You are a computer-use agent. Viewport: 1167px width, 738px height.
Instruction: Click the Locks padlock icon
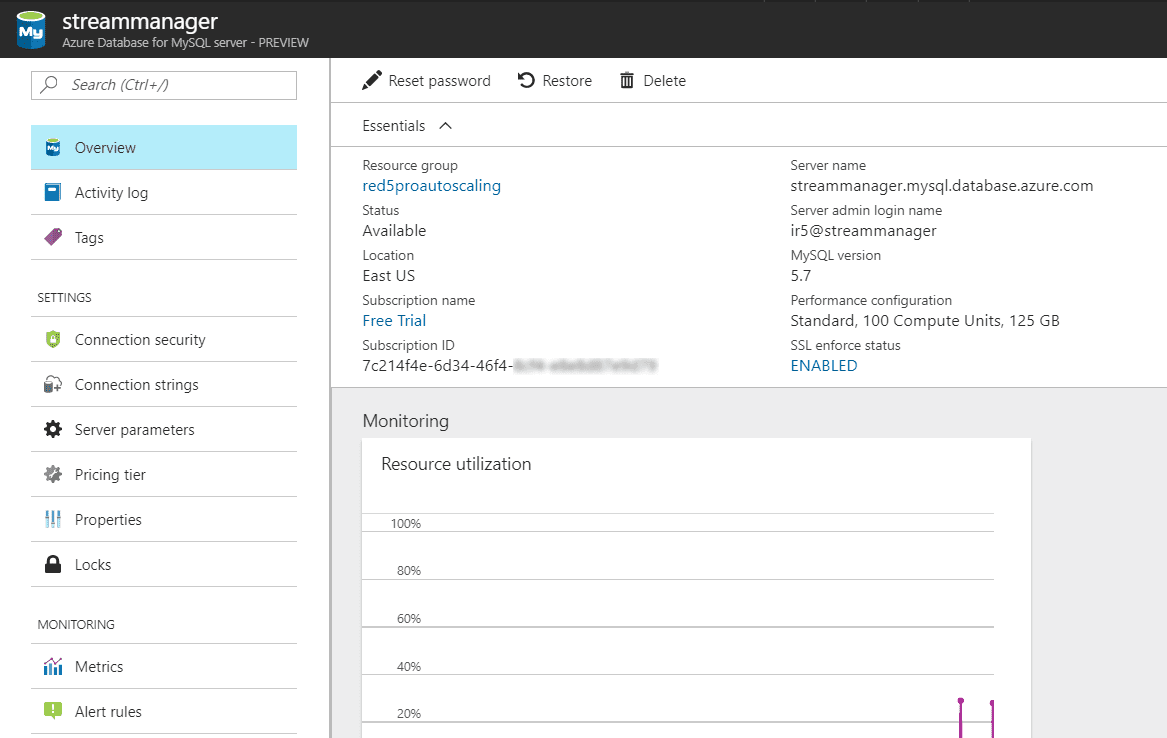tap(53, 565)
